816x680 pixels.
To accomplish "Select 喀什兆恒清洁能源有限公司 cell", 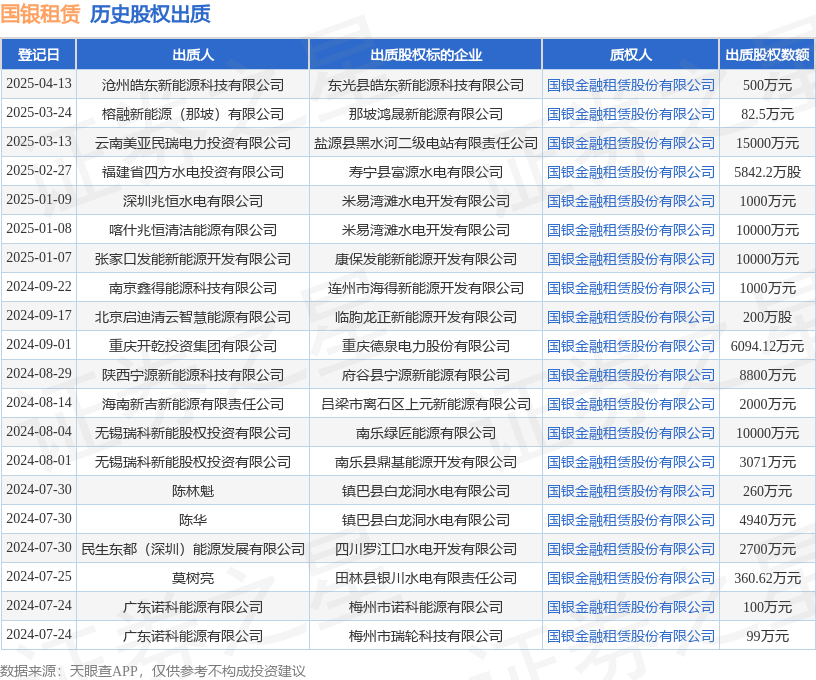I will click(x=193, y=230).
